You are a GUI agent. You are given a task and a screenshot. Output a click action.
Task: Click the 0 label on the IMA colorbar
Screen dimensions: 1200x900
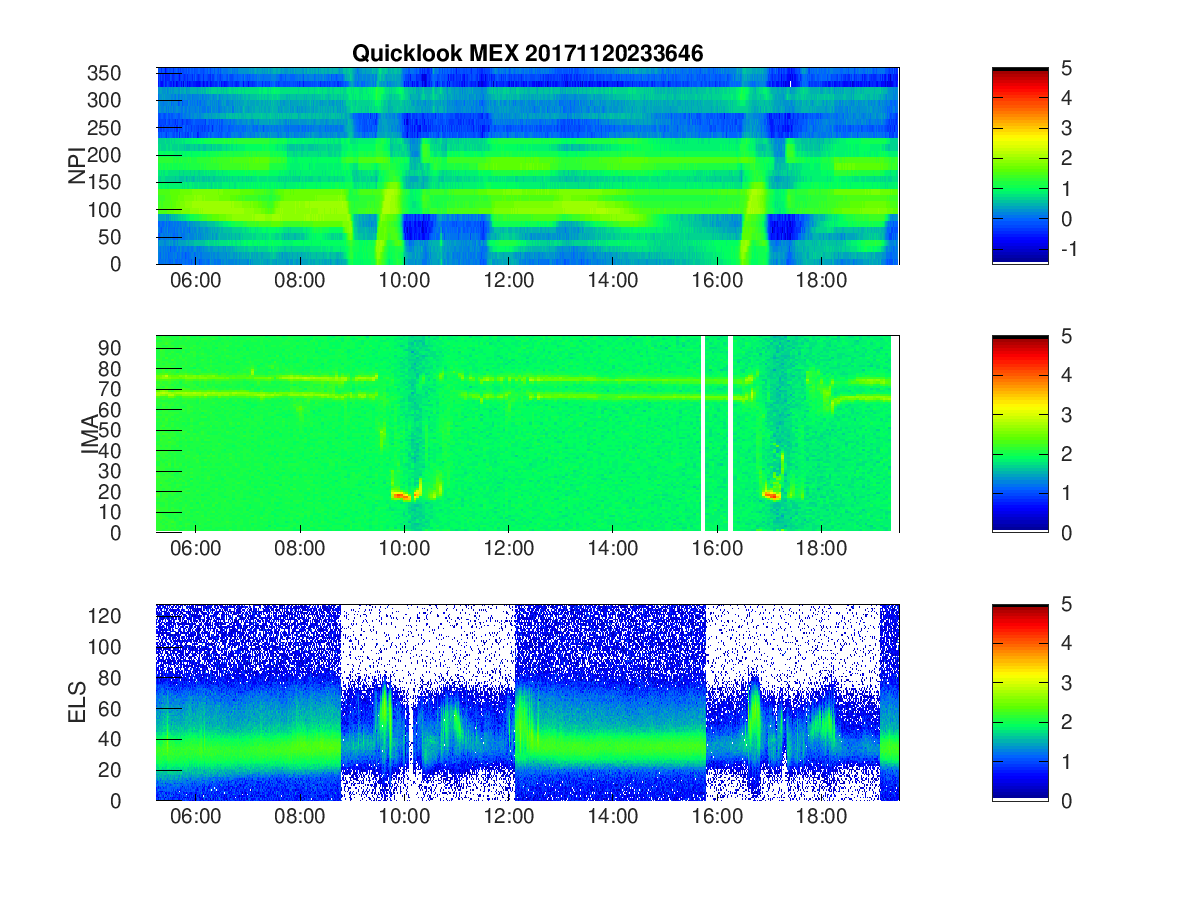1066,532
